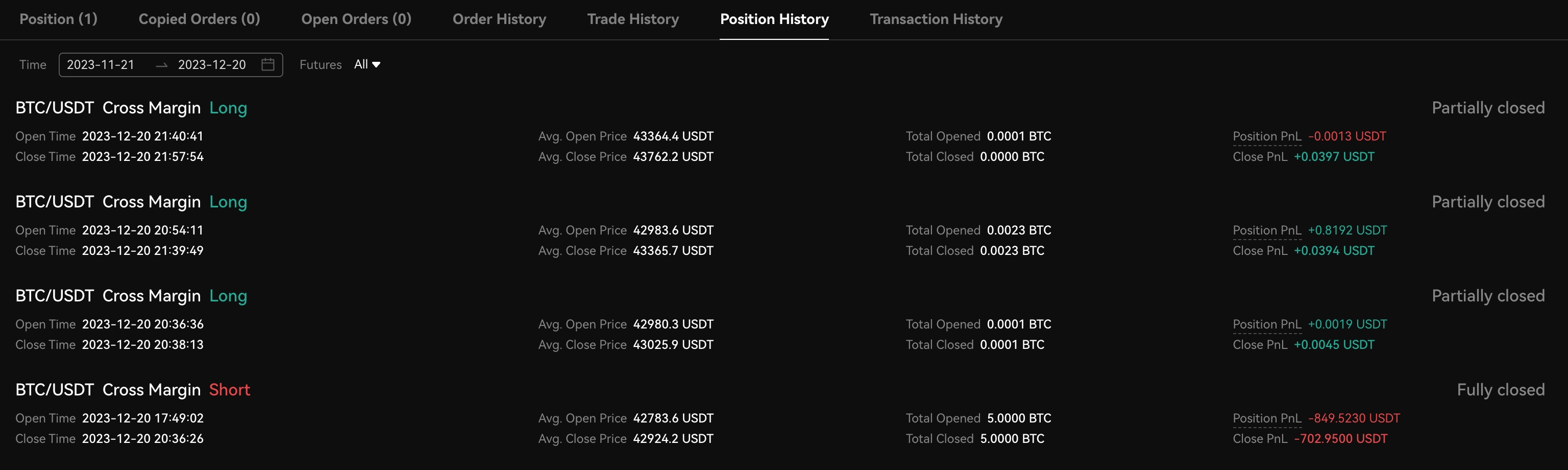Open the Copied Orders (0) tab
Screen dimensions: 1568x470
coord(199,19)
